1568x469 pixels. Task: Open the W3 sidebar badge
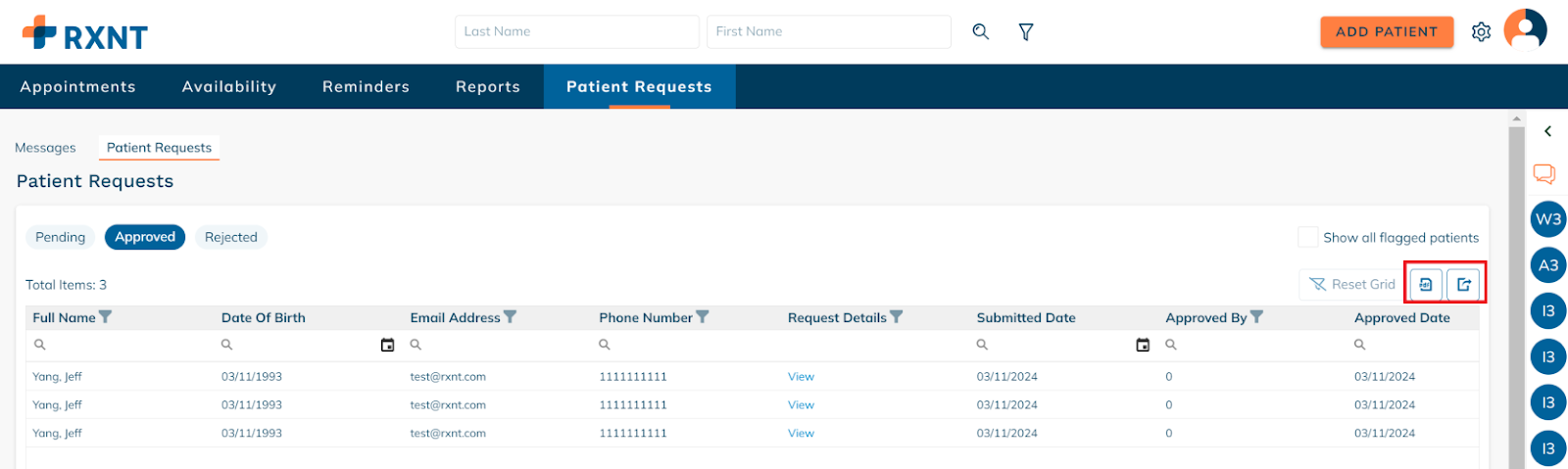point(1548,219)
